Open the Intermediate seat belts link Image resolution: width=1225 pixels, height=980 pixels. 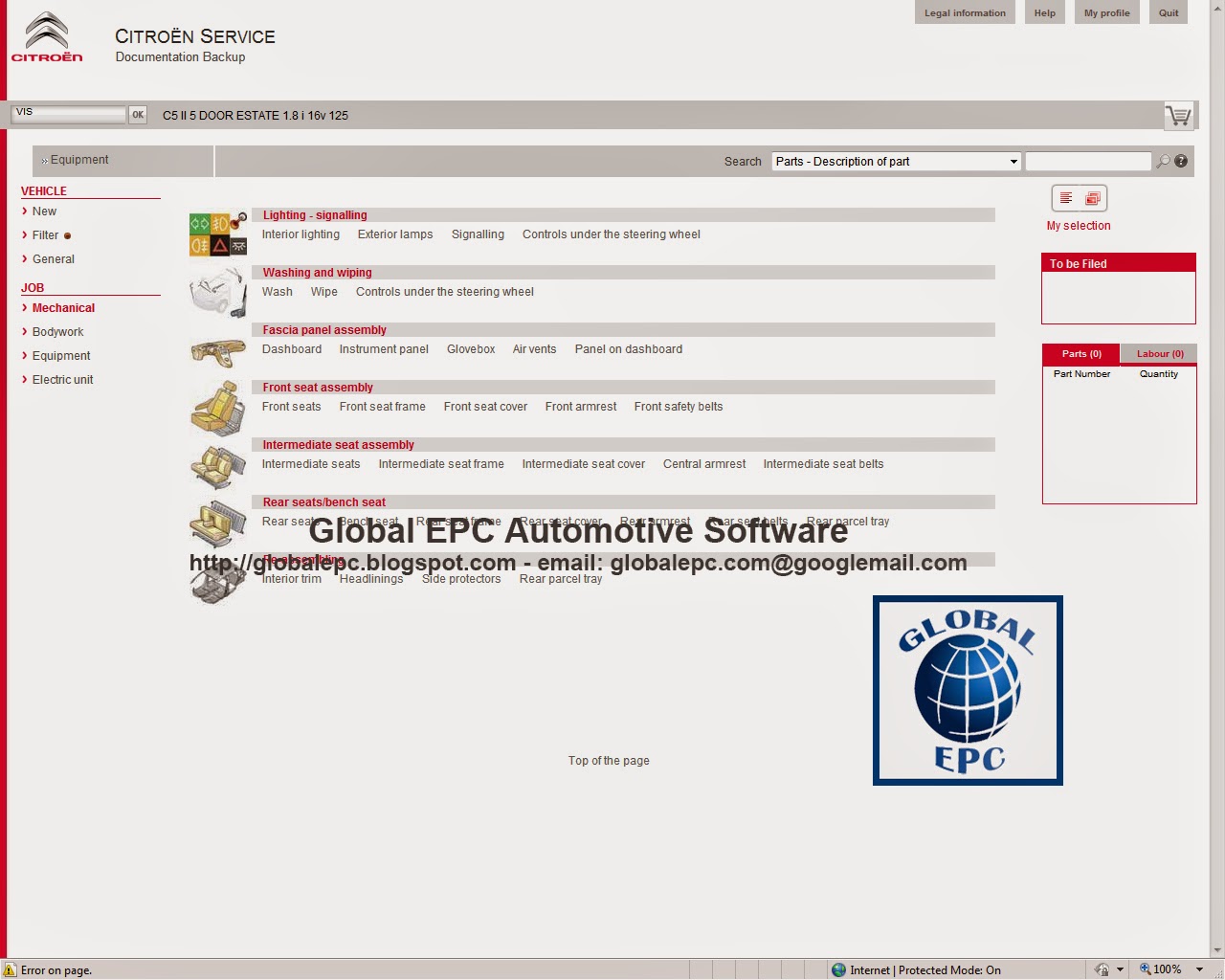(823, 464)
